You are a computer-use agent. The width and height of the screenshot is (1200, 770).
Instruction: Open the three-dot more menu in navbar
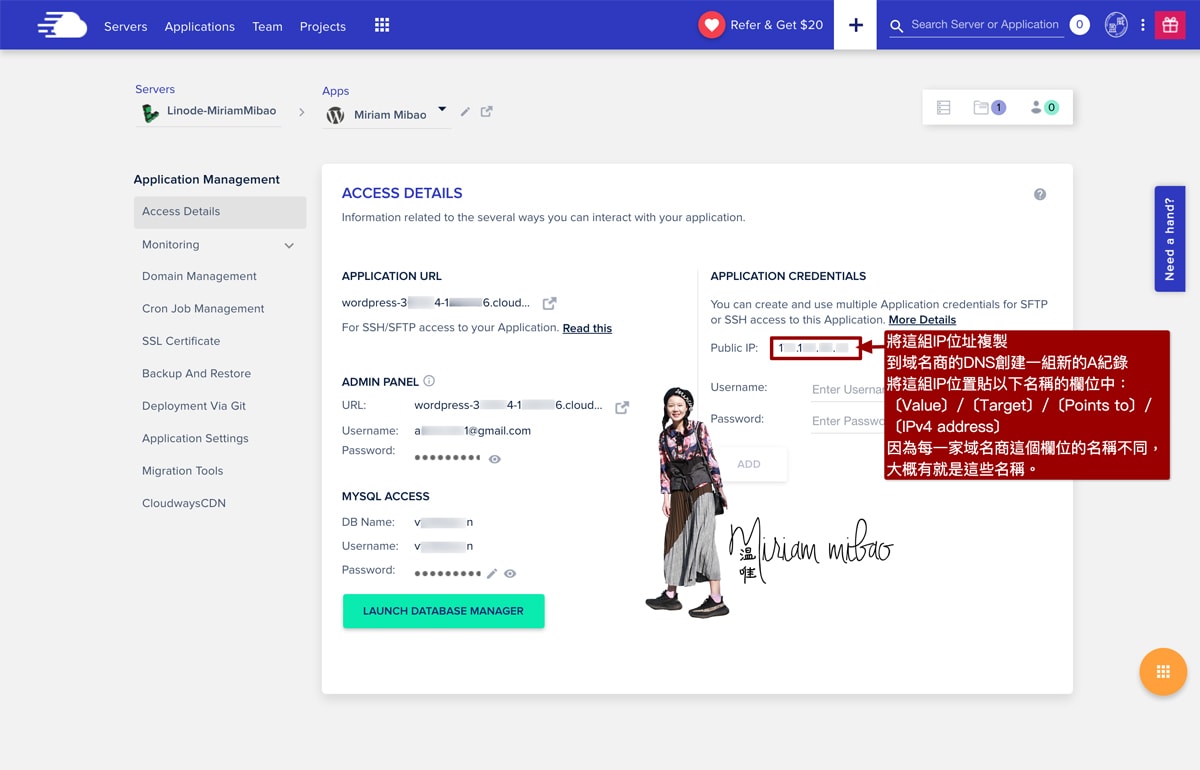tap(1143, 25)
